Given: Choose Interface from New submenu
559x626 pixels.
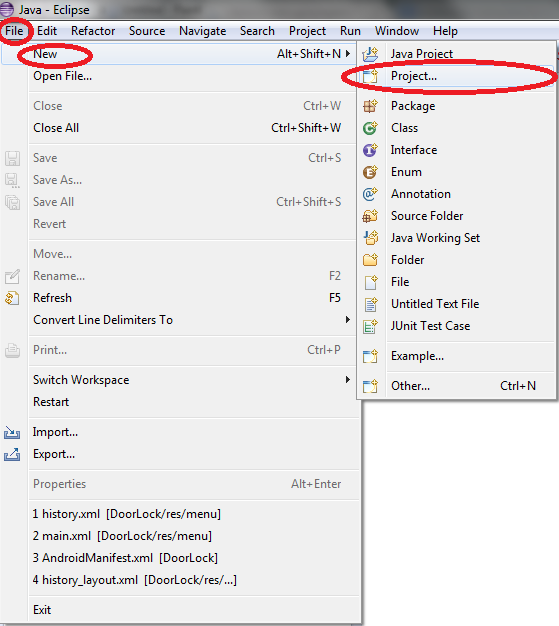Looking at the screenshot, I should (414, 150).
